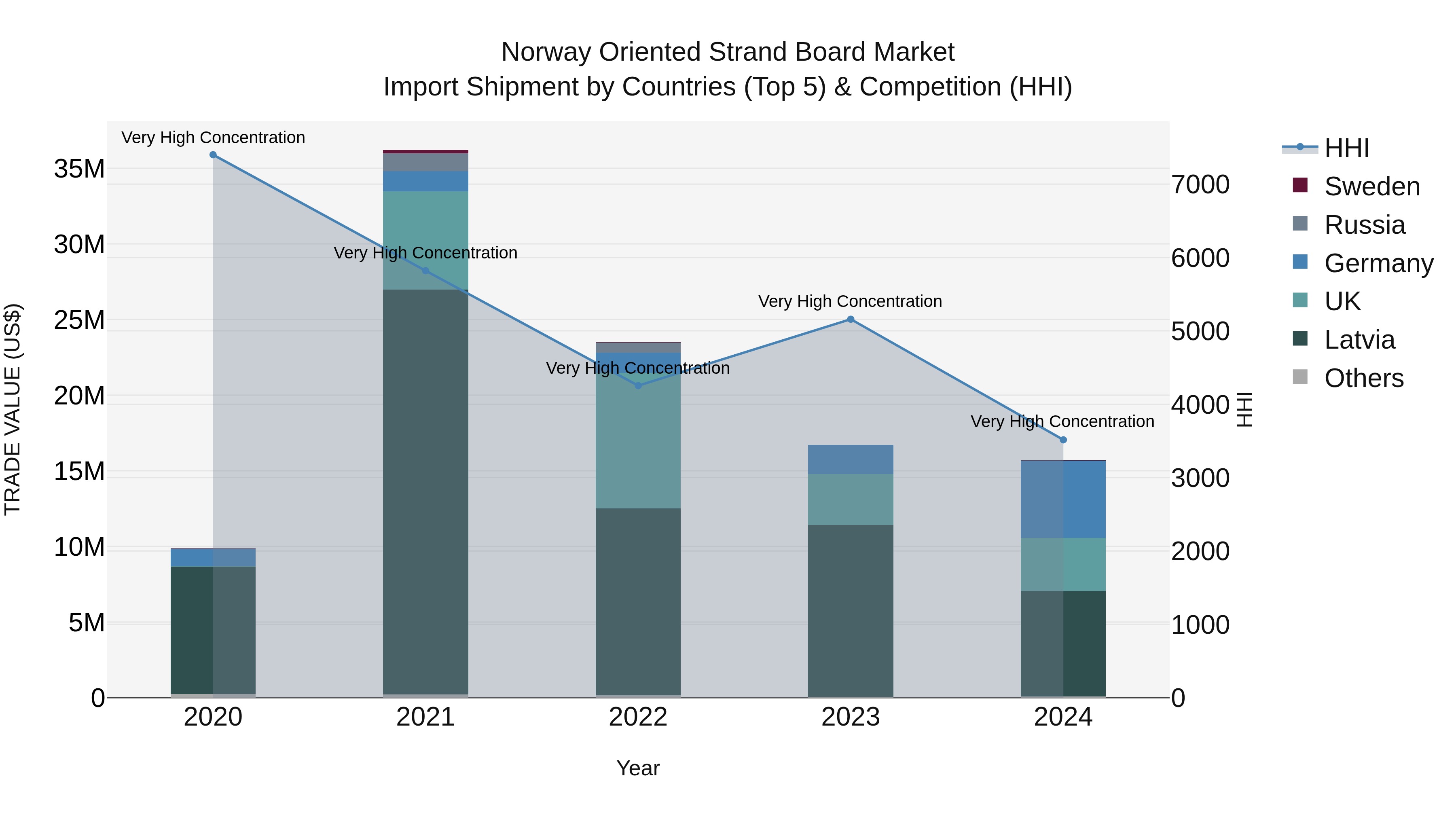The width and height of the screenshot is (1456, 819).
Task: Click the Year axis title
Action: [x=638, y=768]
